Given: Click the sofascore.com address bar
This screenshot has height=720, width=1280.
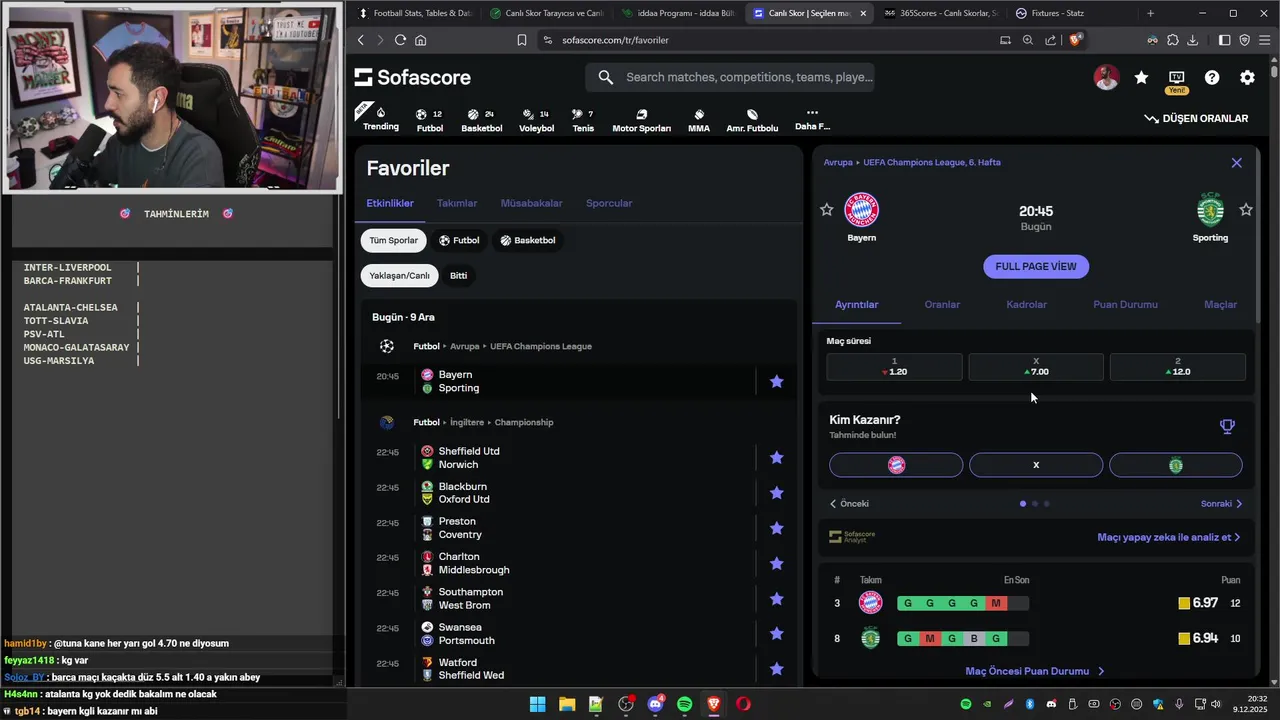Looking at the screenshot, I should coord(766,40).
